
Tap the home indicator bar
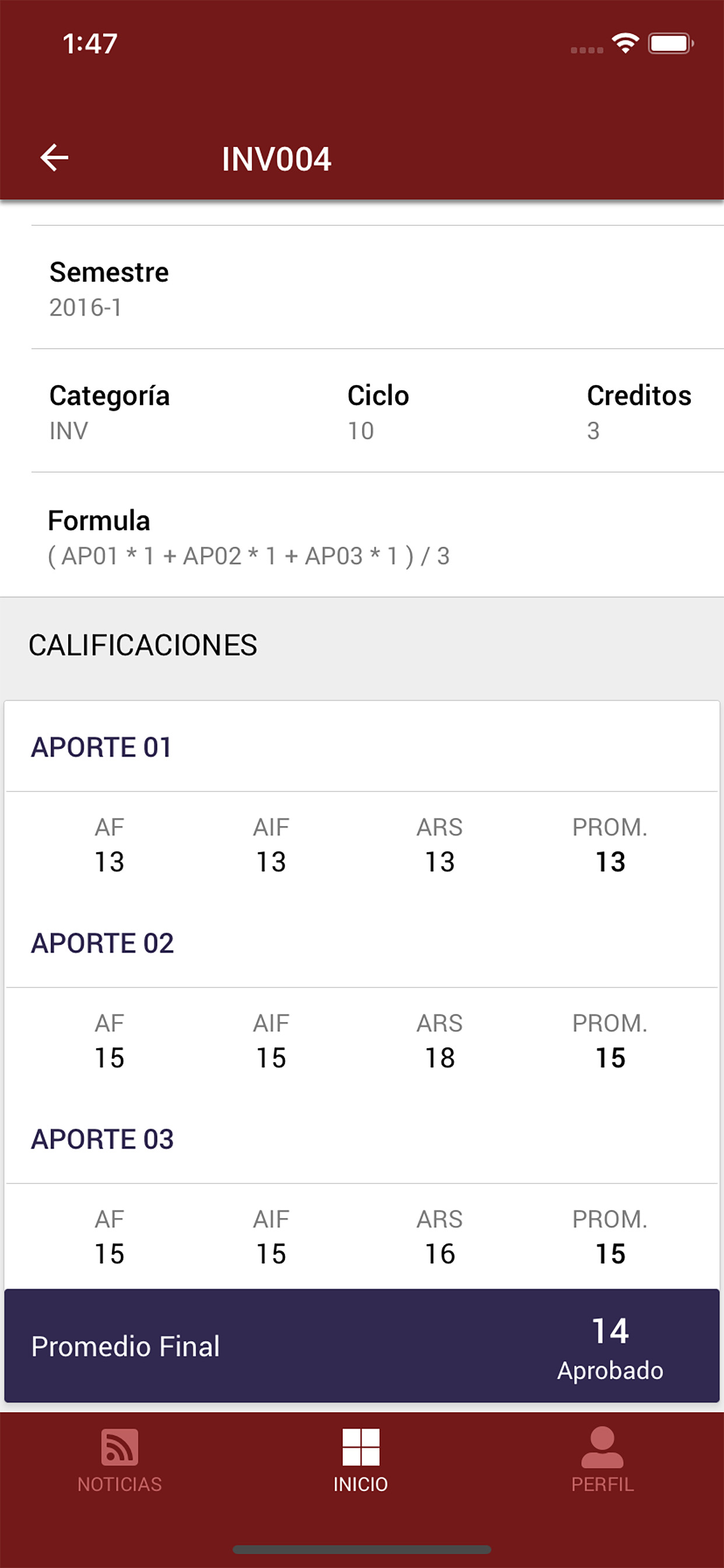362,1549
